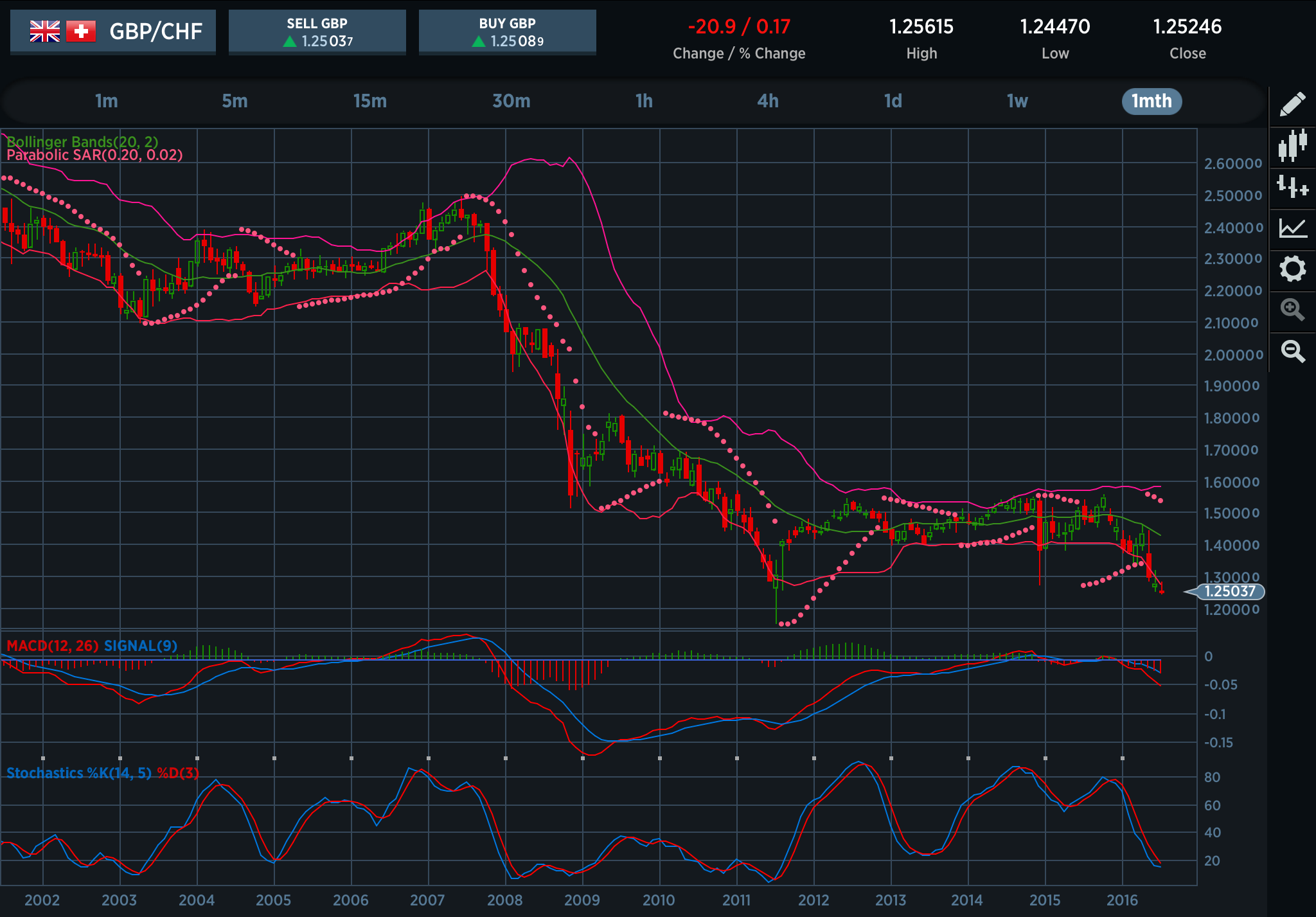Click the 2002 label on time axis
The width and height of the screenshot is (1316, 917).
[42, 900]
